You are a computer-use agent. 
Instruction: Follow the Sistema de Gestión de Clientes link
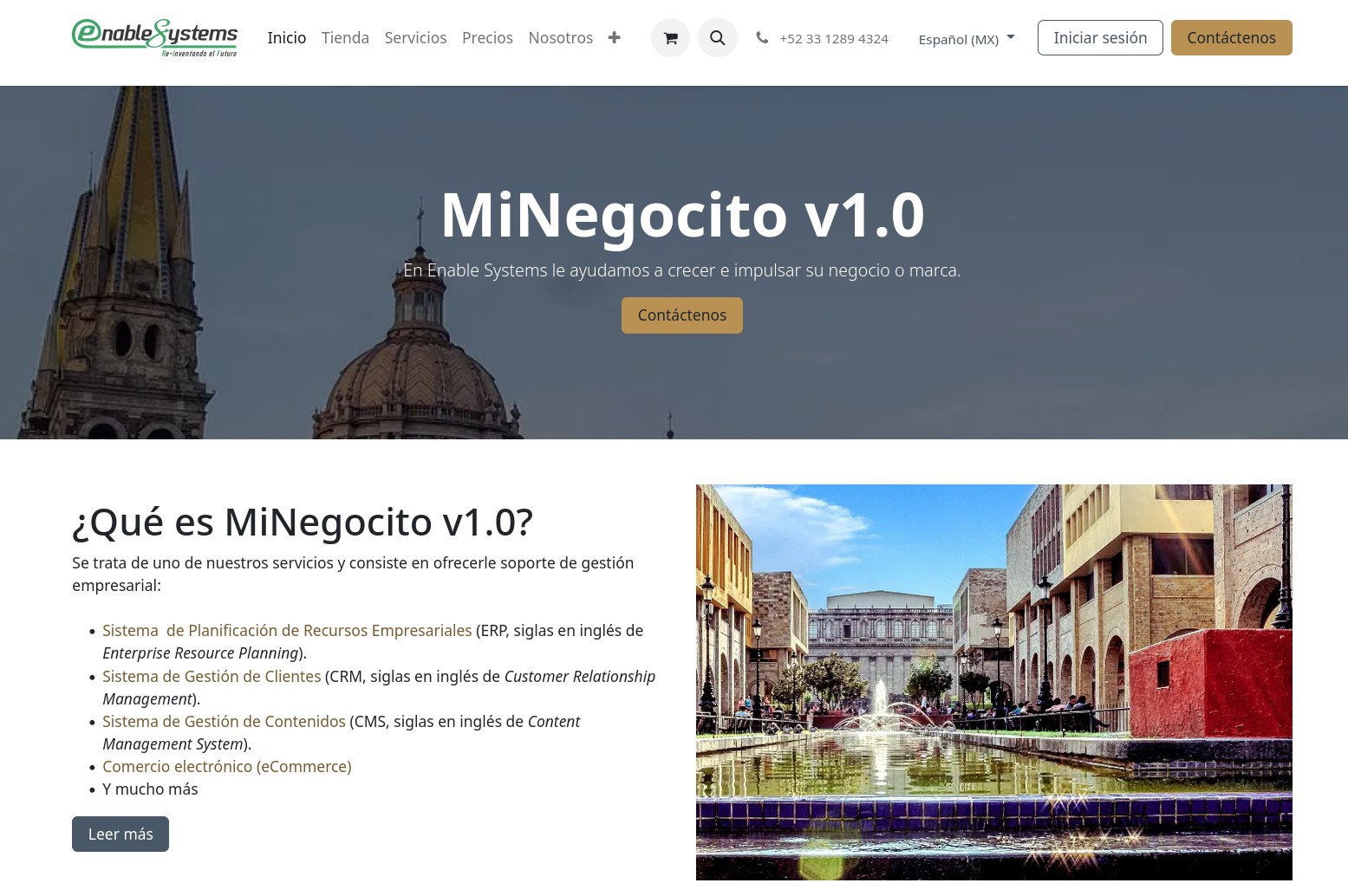[x=212, y=677]
